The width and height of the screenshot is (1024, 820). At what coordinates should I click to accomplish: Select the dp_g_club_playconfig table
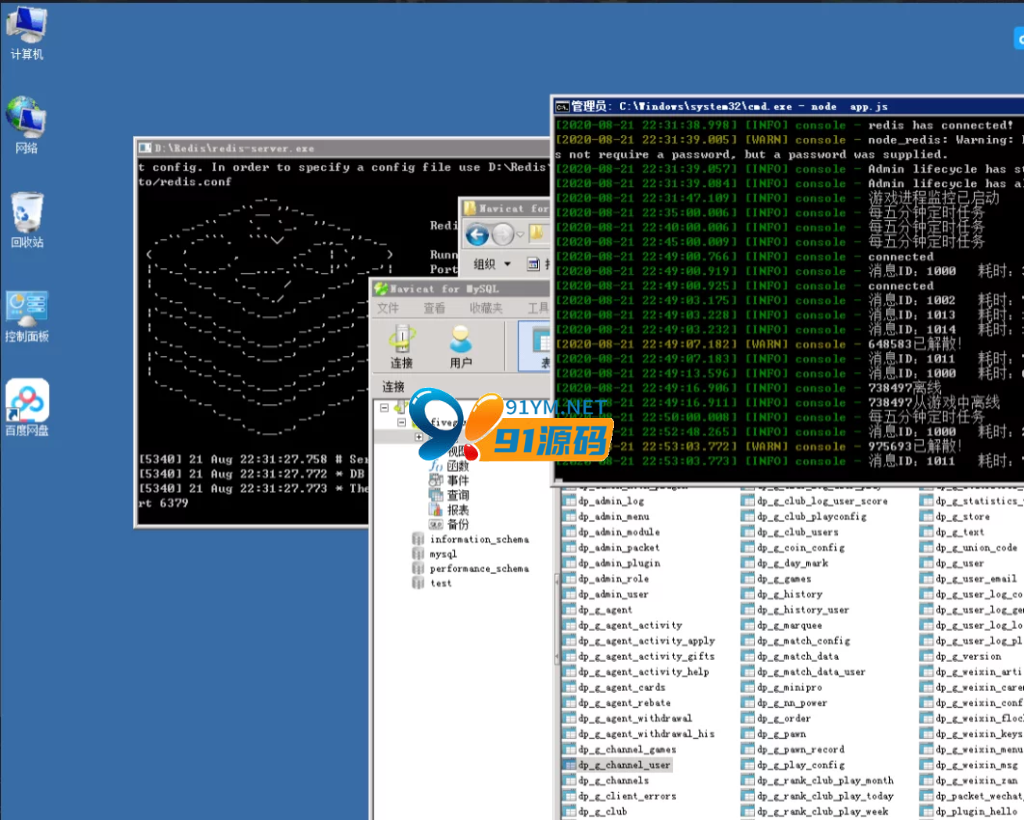tap(811, 516)
